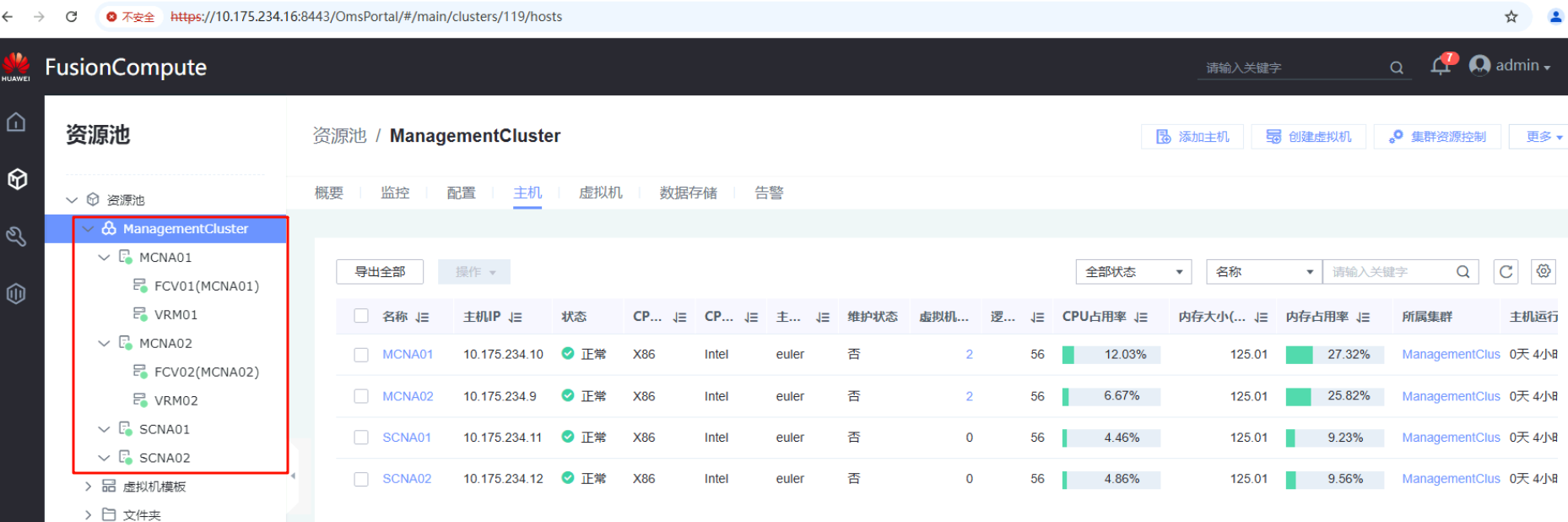Viewport: 1568px width, 522px height.
Task: Expand the 虚拟机模板 tree node
Action: (x=89, y=487)
